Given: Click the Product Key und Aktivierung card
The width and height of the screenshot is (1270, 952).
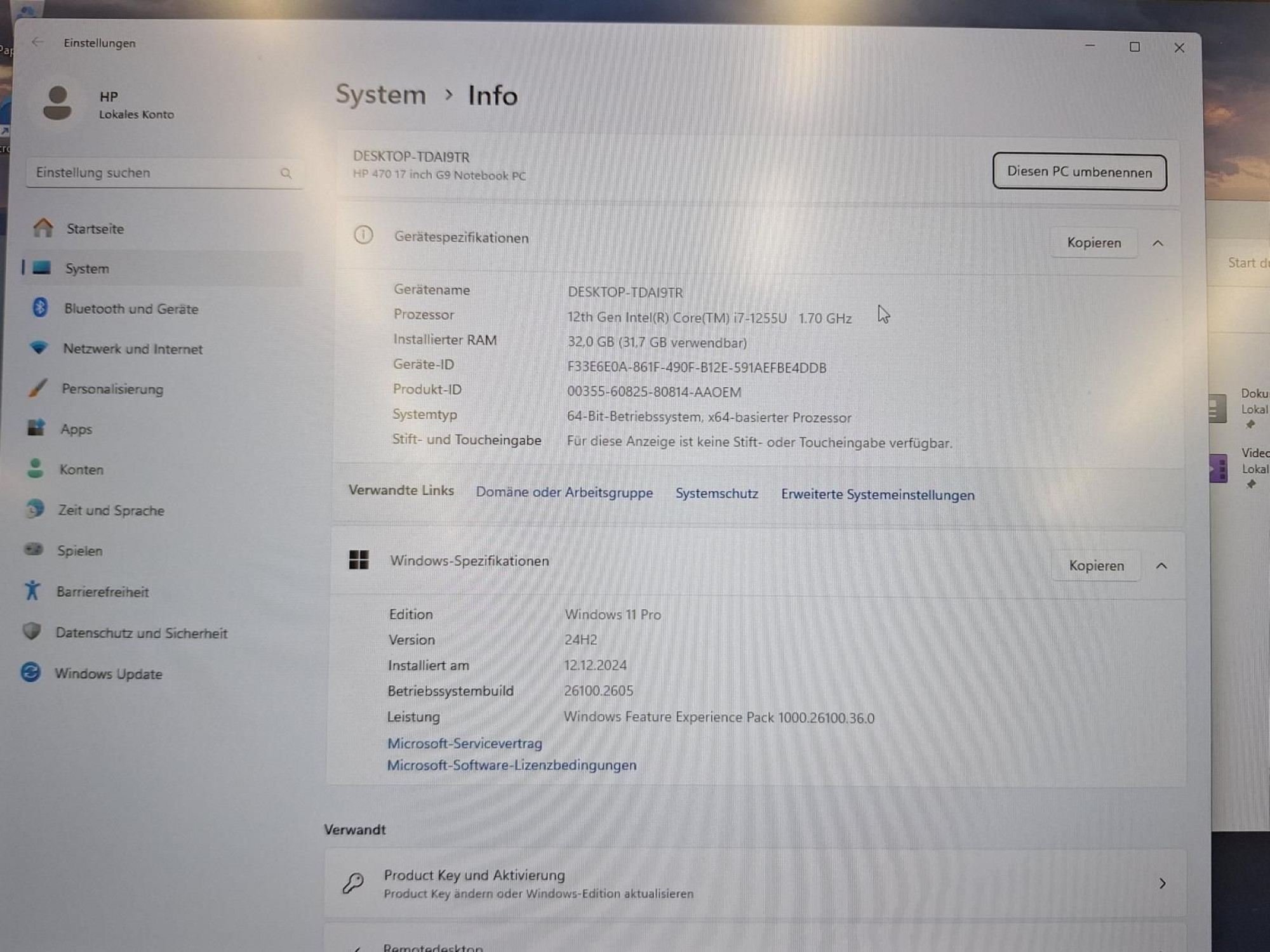Looking at the screenshot, I should tap(755, 883).
